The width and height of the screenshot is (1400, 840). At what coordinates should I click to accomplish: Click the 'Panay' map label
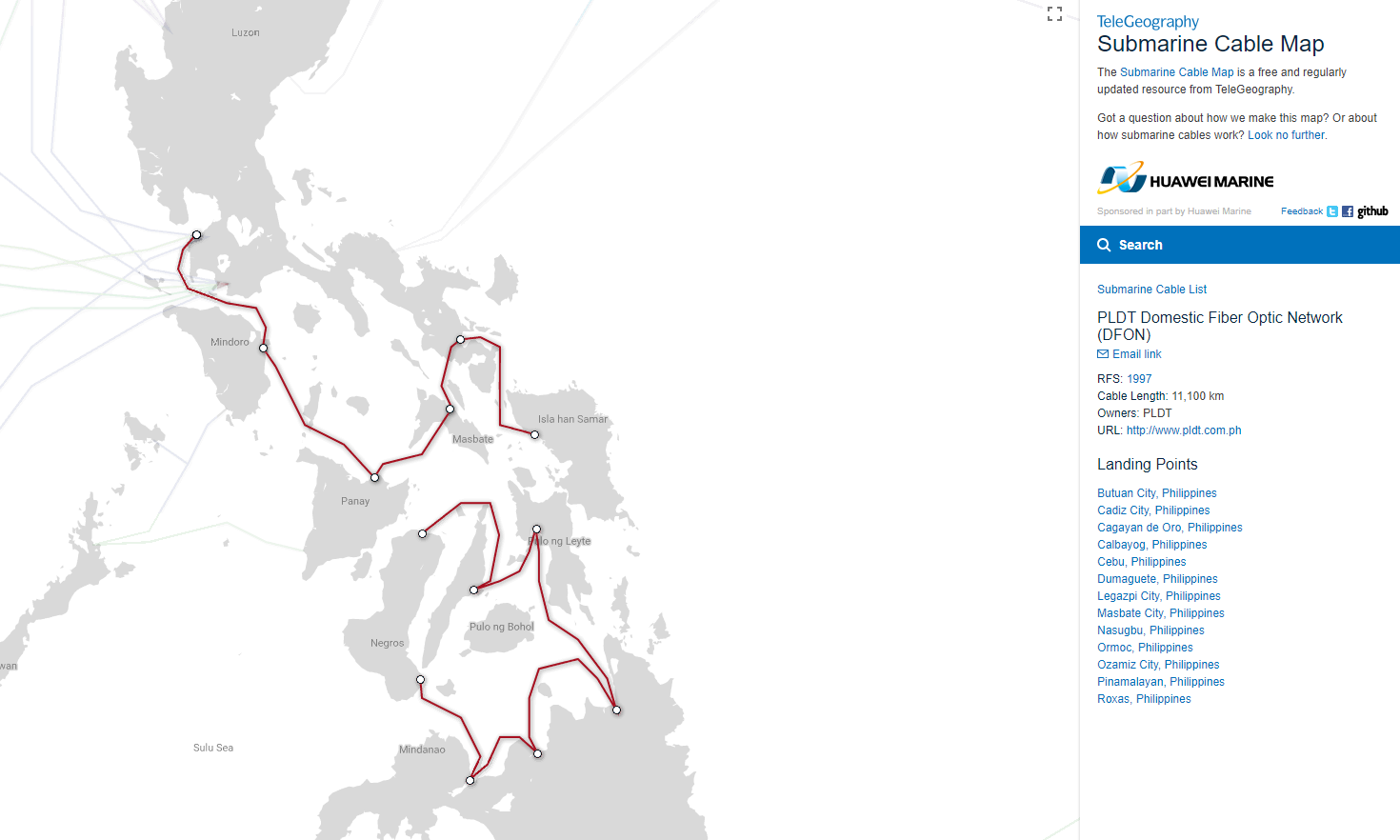[x=355, y=501]
